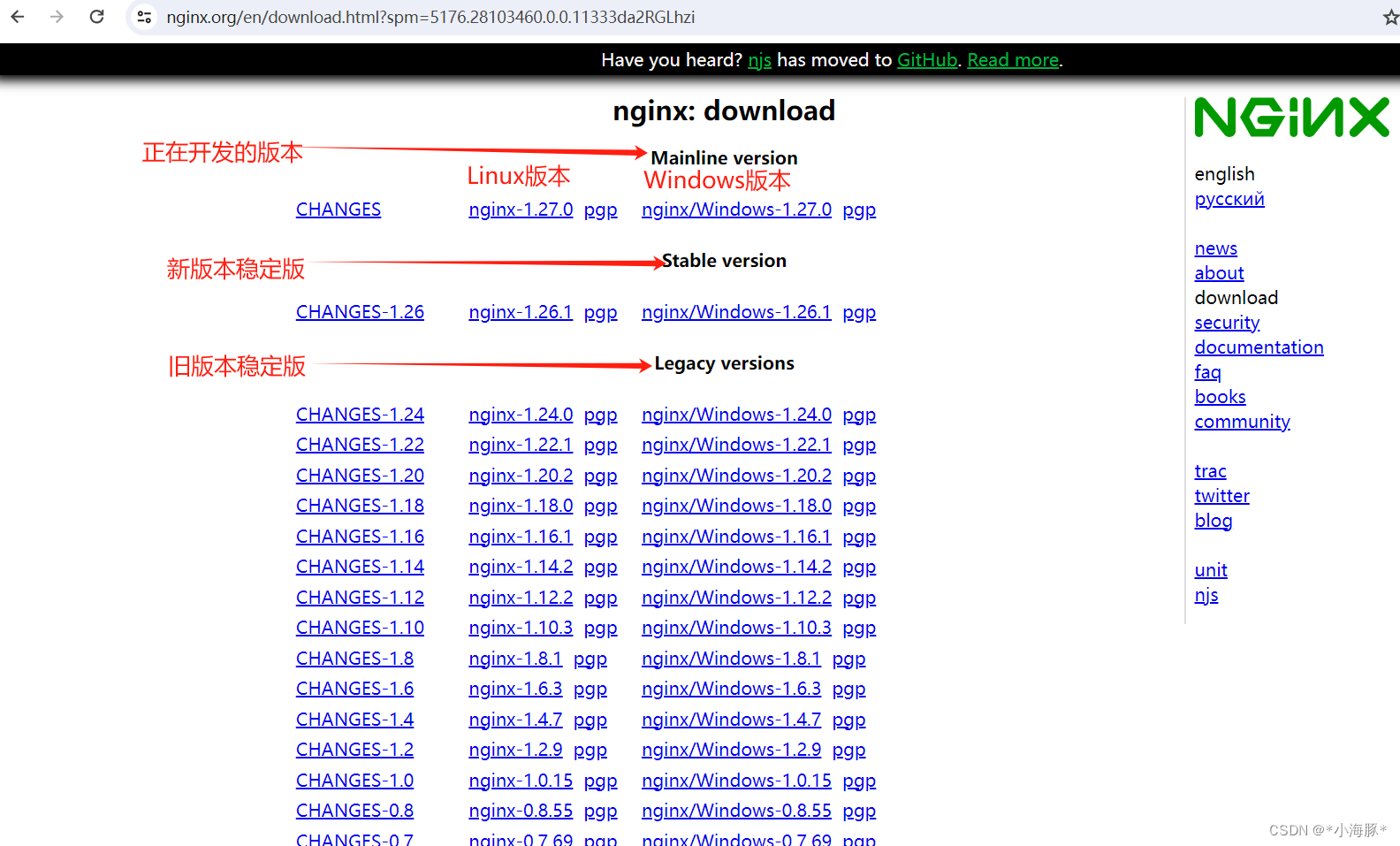
Task: Download nginx-1.0.15
Action: click(x=521, y=781)
